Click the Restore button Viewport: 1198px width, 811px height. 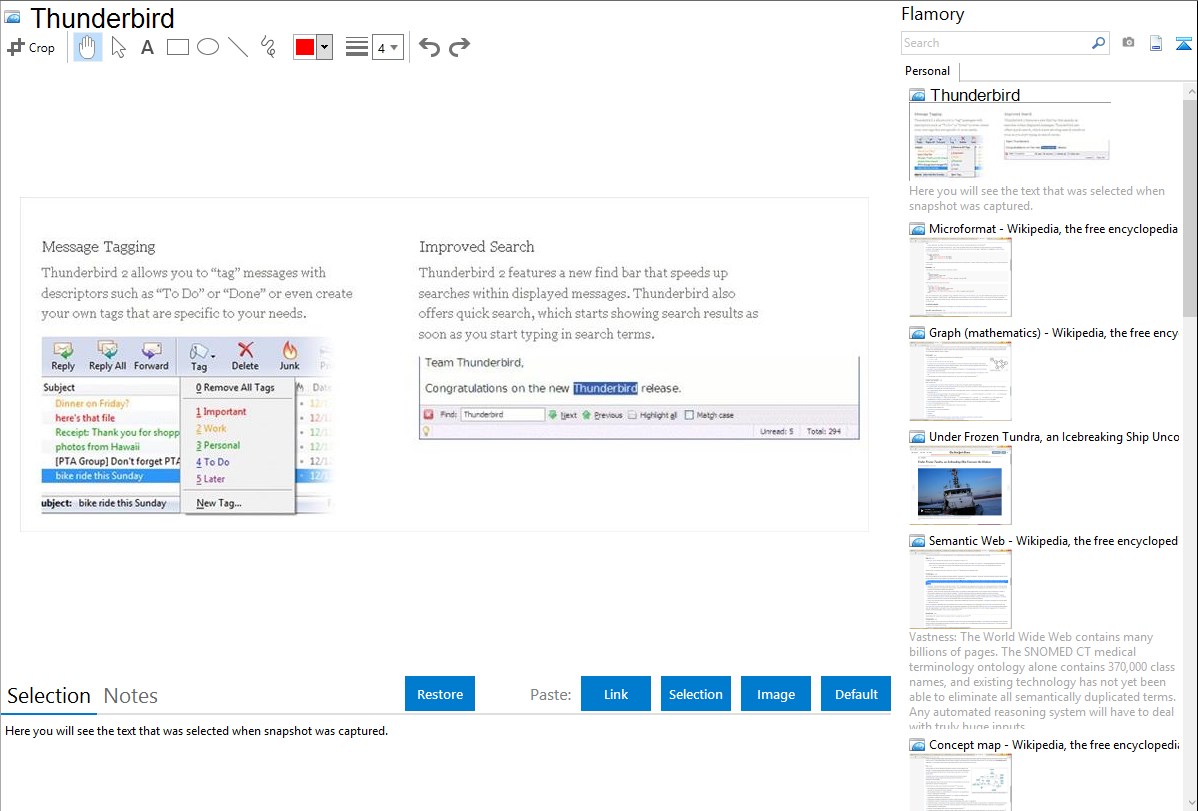pyautogui.click(x=440, y=694)
